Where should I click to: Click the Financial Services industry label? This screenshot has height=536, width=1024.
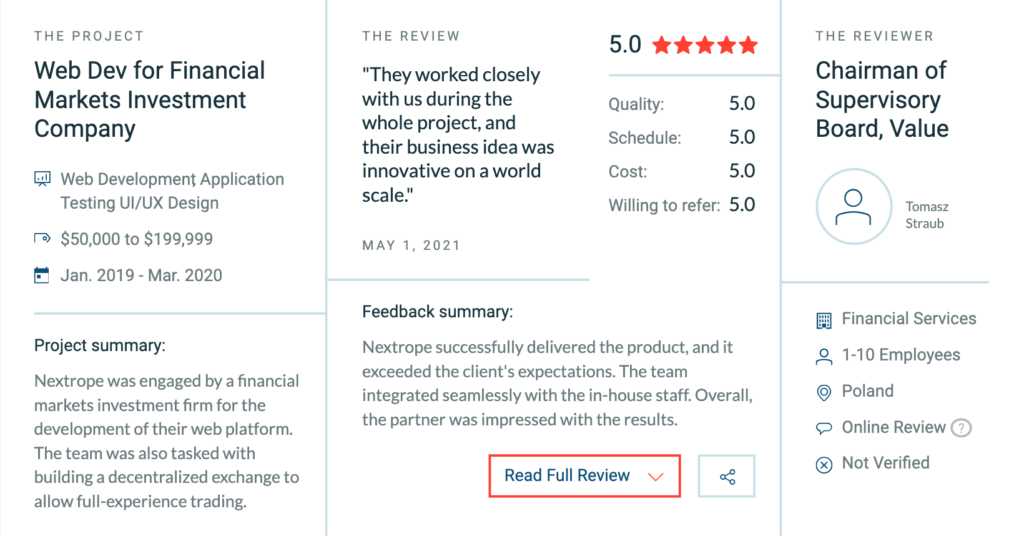909,319
